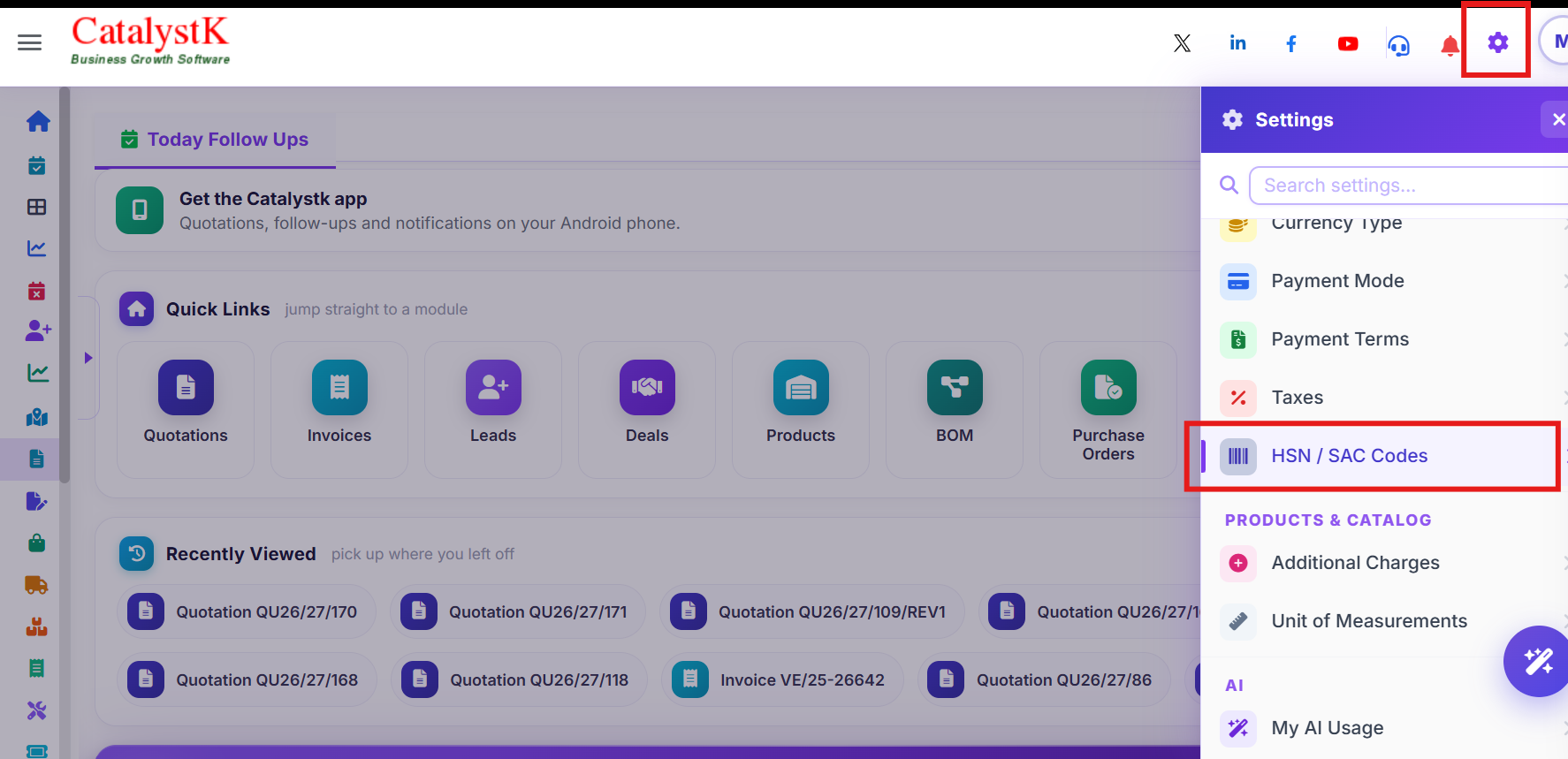Click the calendar-check icon in the sidebar
This screenshot has width=1568, height=759.
coord(37,165)
